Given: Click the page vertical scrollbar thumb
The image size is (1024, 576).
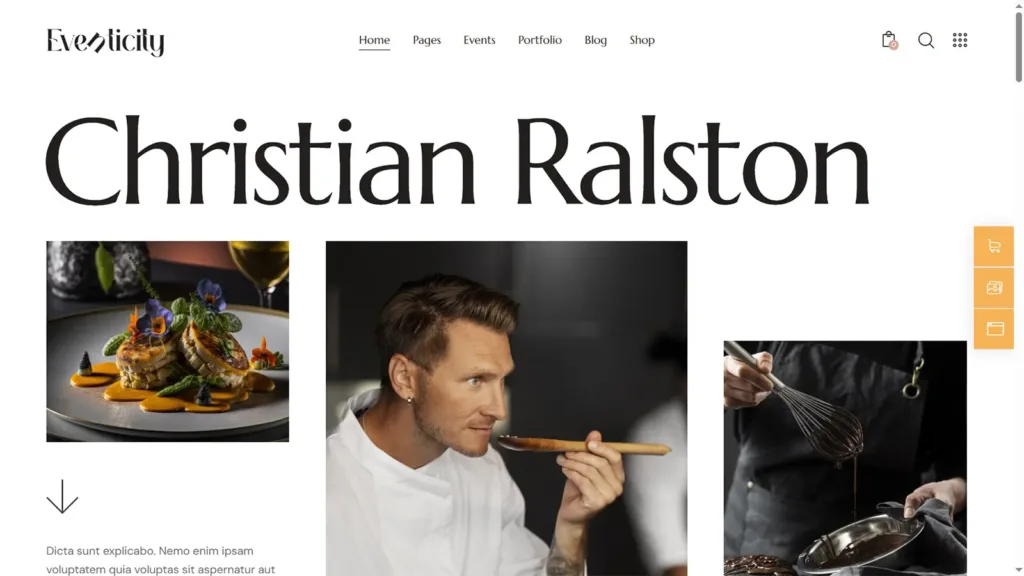Looking at the screenshot, I should [1018, 47].
